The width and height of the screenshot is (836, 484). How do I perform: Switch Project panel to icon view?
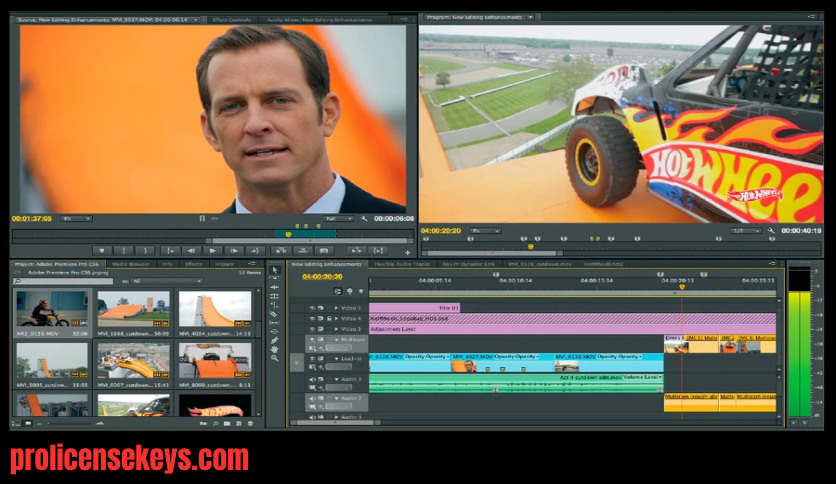tap(28, 423)
